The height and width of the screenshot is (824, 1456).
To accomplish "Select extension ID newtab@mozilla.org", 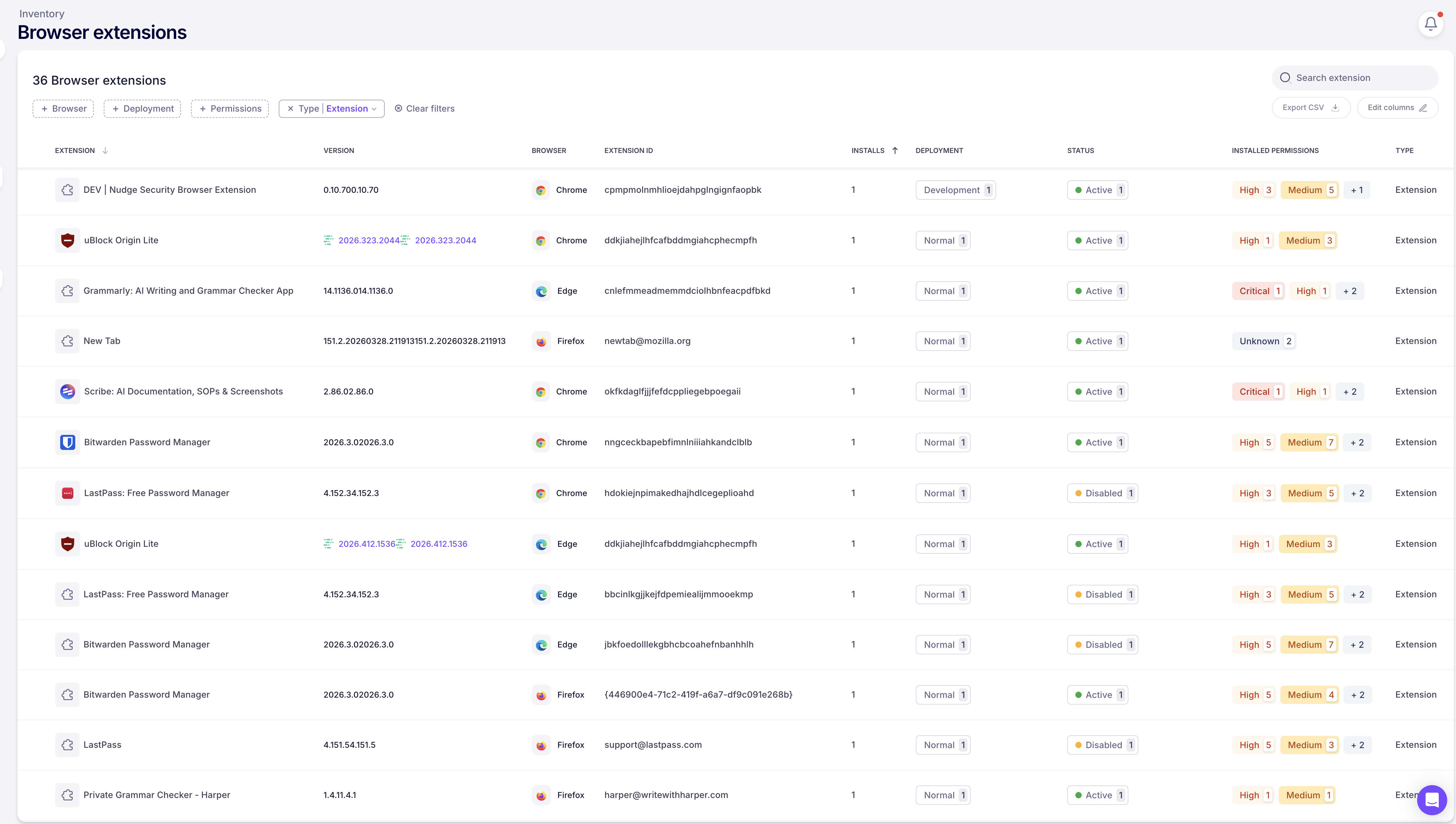I will 647,341.
